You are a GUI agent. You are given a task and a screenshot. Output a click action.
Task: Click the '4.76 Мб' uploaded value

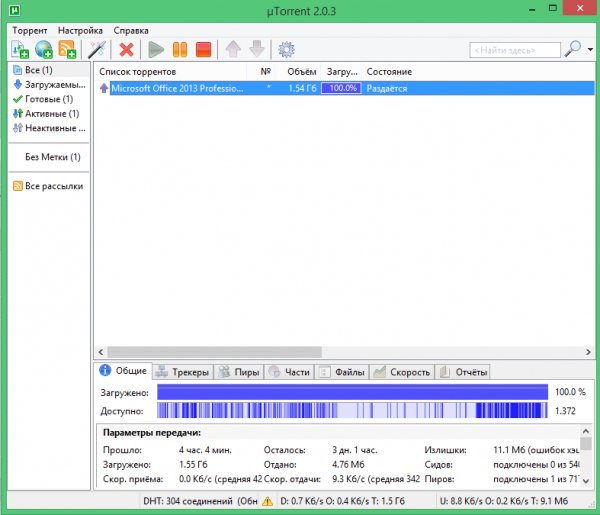point(348,464)
